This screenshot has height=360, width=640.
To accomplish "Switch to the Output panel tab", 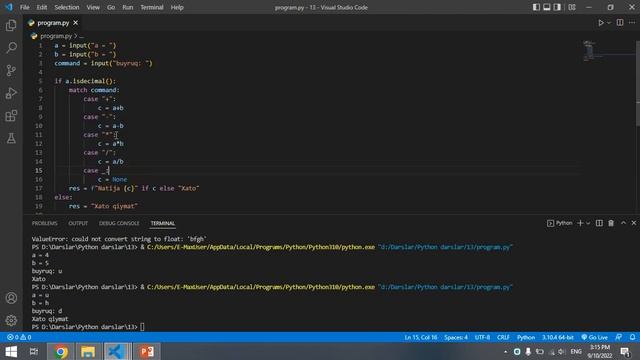I will point(78,223).
